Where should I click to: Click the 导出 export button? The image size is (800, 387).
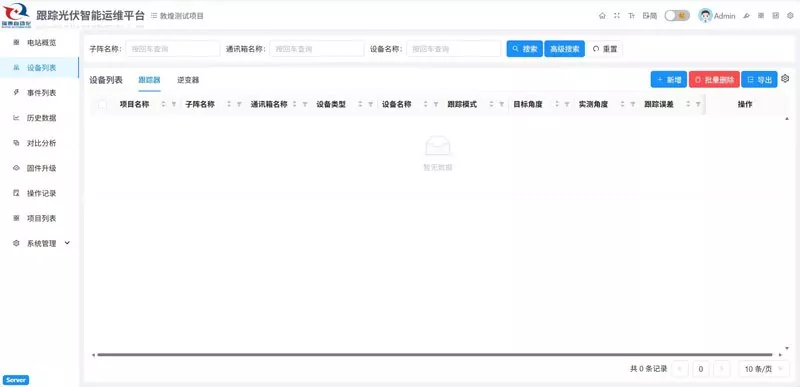click(x=759, y=80)
